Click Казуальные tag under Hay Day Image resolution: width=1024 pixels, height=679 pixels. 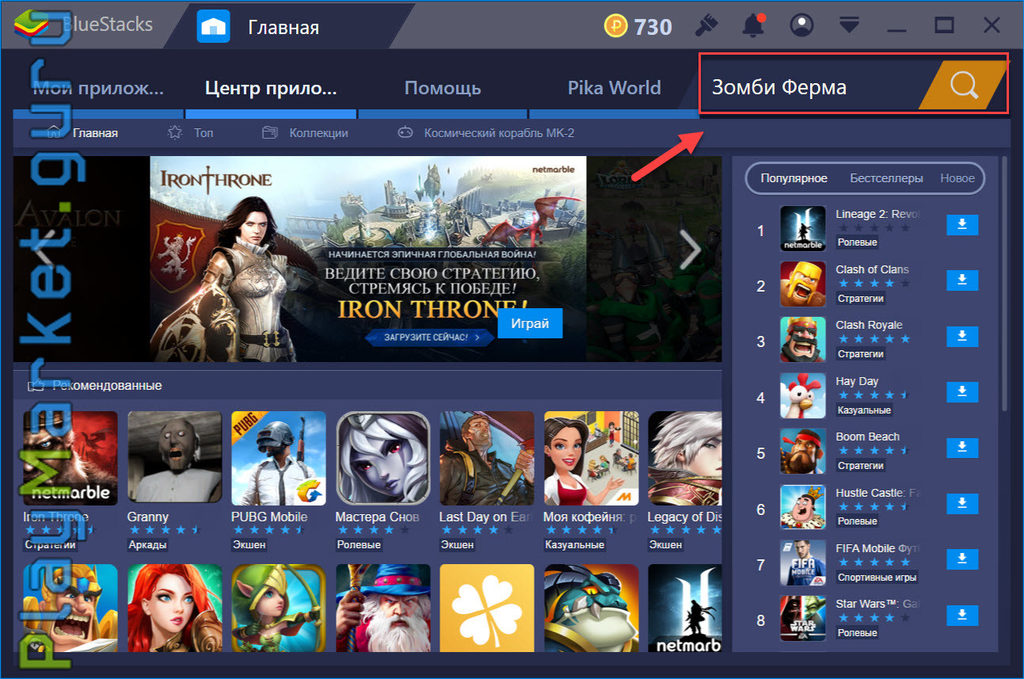click(863, 410)
